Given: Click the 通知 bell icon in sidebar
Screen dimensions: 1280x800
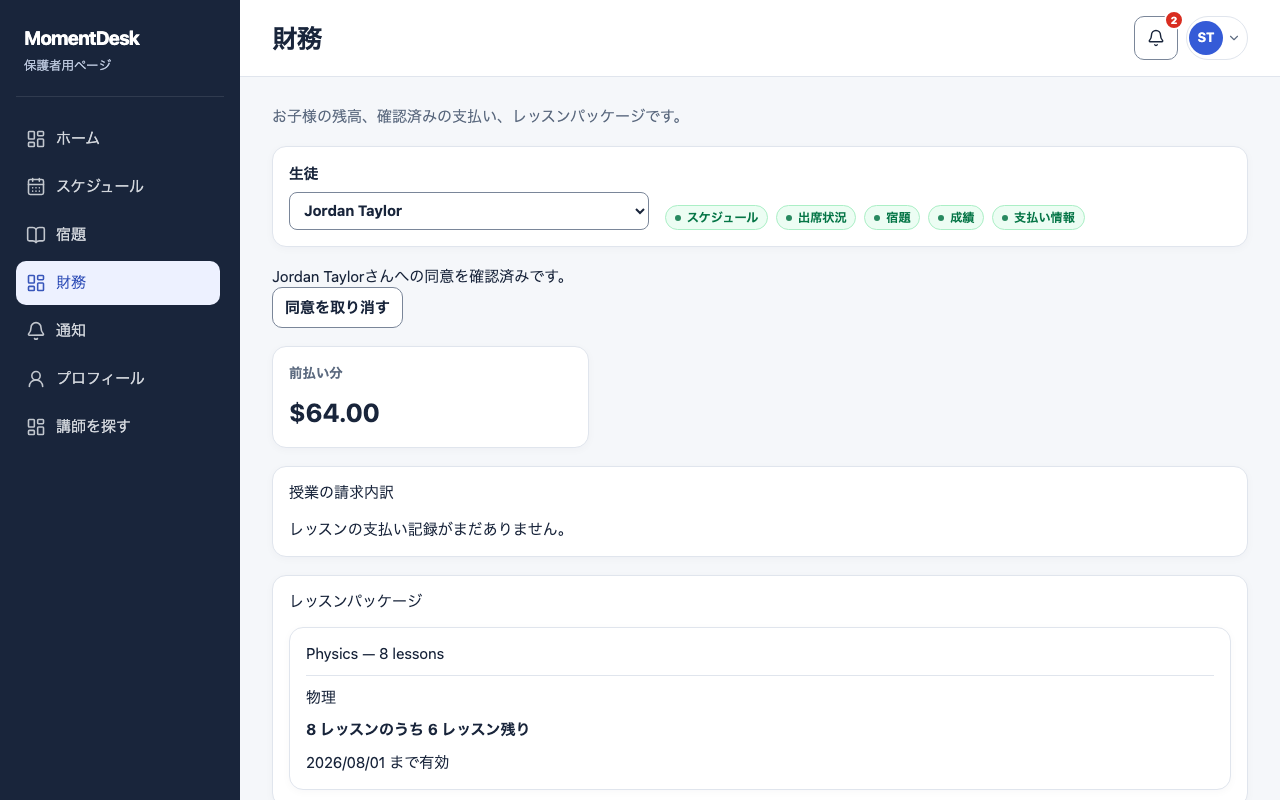Looking at the screenshot, I should pos(36,331).
